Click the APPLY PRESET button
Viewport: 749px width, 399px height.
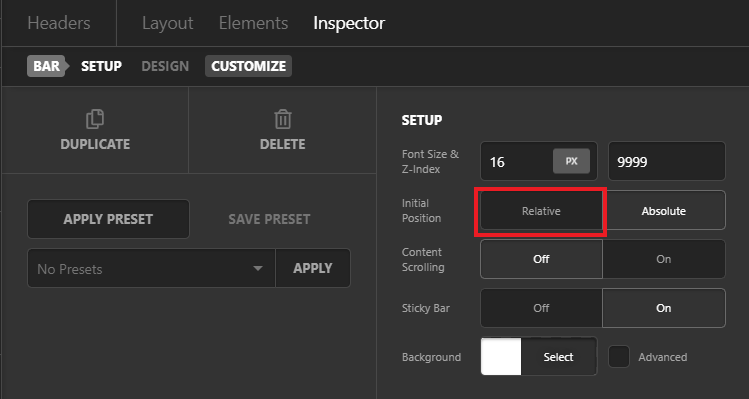click(x=108, y=219)
